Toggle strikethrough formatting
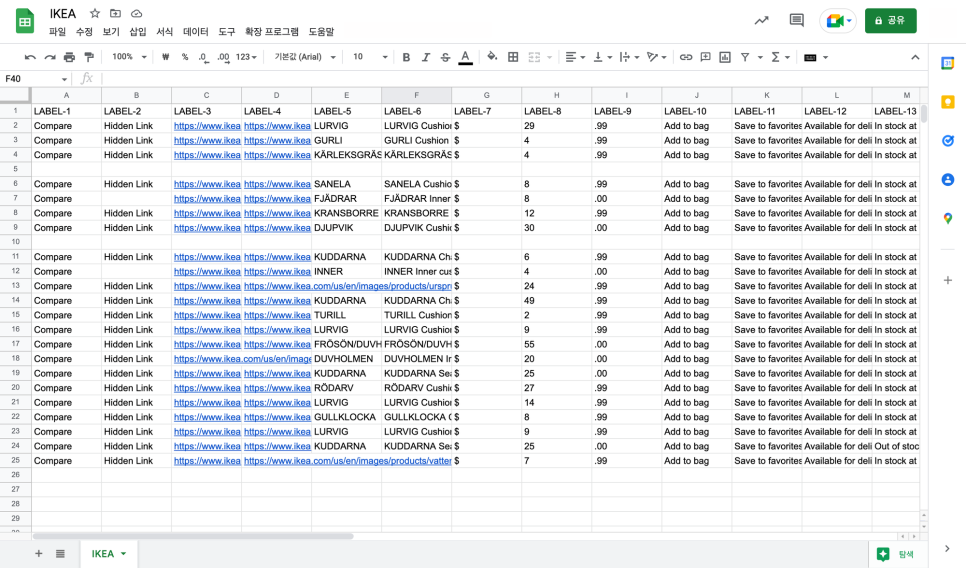The width and height of the screenshot is (966, 568). pyautogui.click(x=445, y=57)
